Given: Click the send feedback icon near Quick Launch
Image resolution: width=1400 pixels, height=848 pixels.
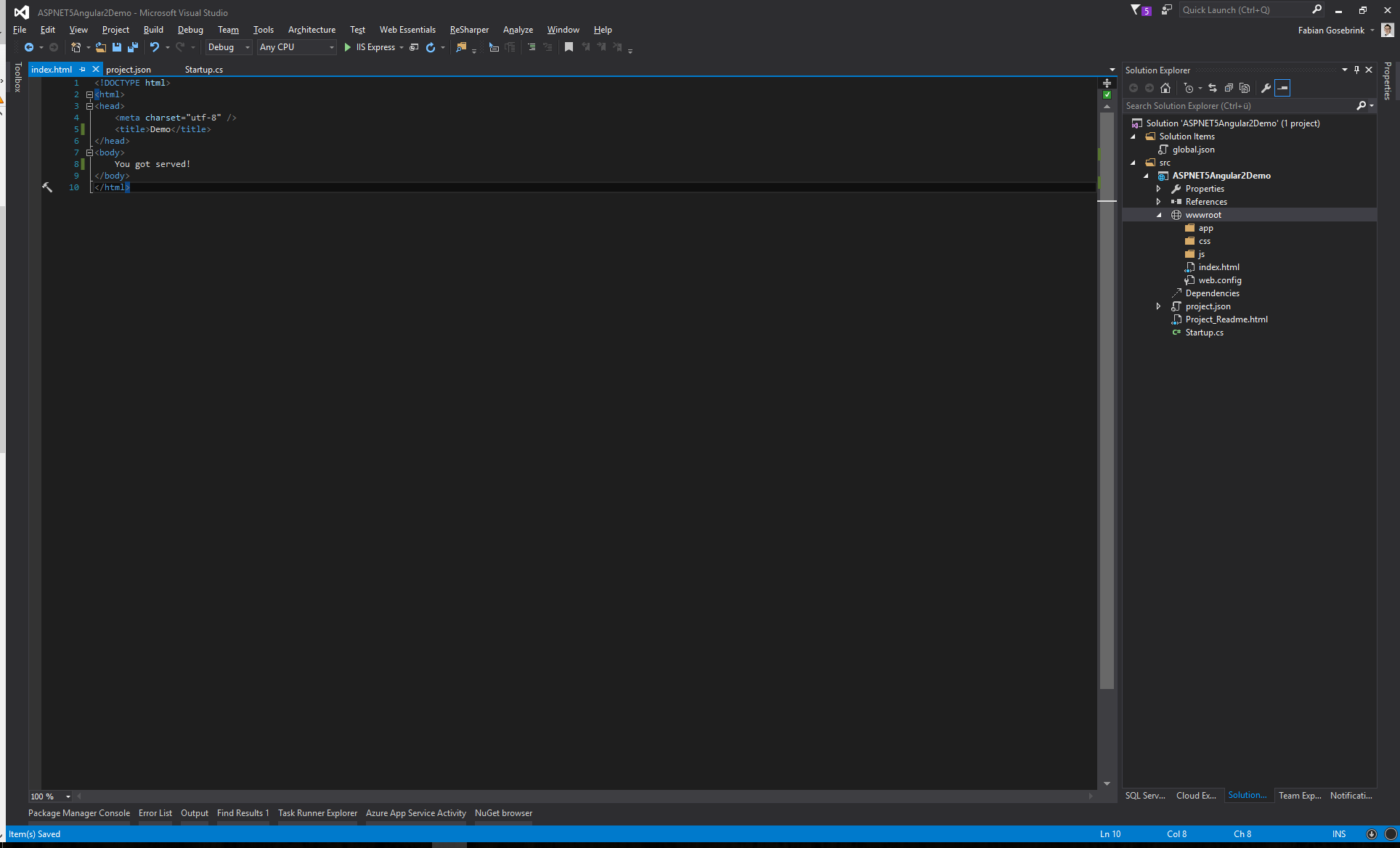Looking at the screenshot, I should point(1166,10).
